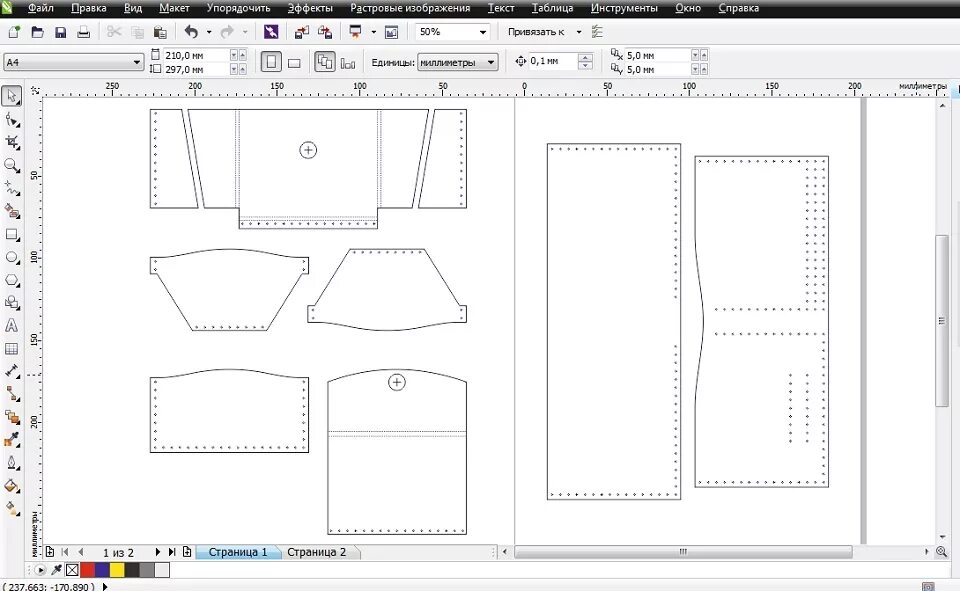This screenshot has width=960, height=591.
Task: Select the Interactive fill tool
Action: pos(12,510)
